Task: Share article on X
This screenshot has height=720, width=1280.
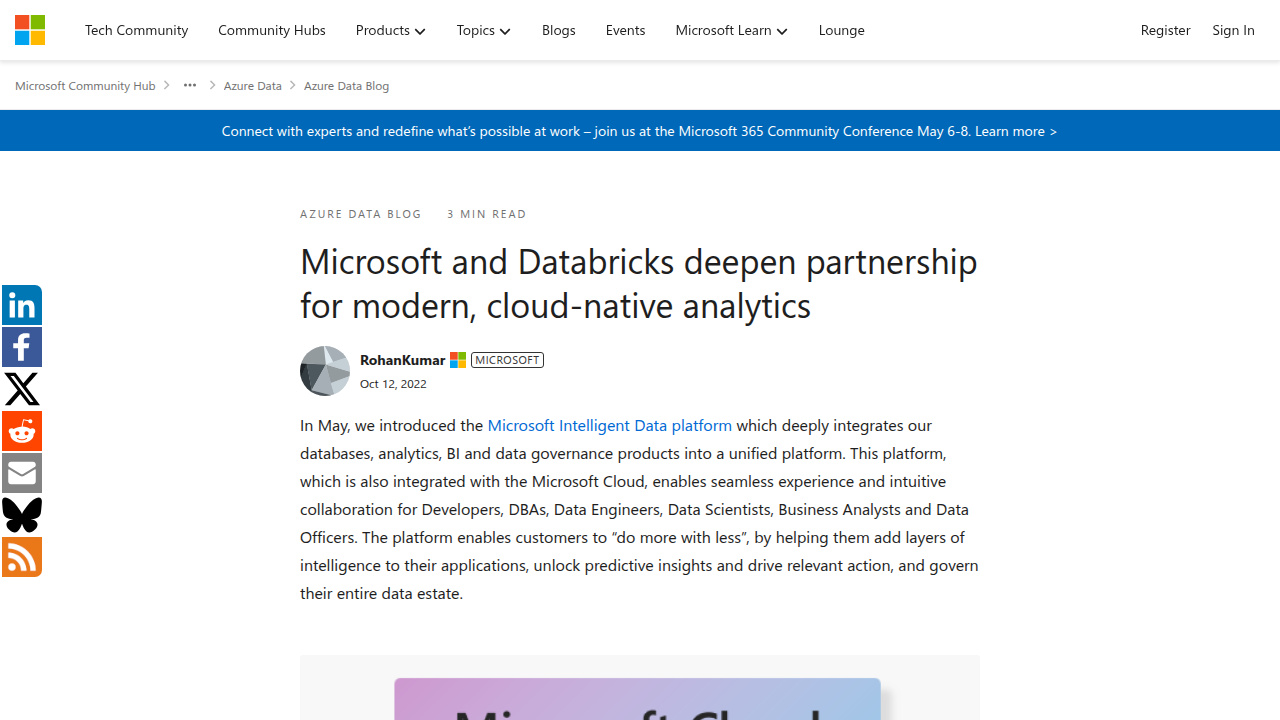Action: 22,389
